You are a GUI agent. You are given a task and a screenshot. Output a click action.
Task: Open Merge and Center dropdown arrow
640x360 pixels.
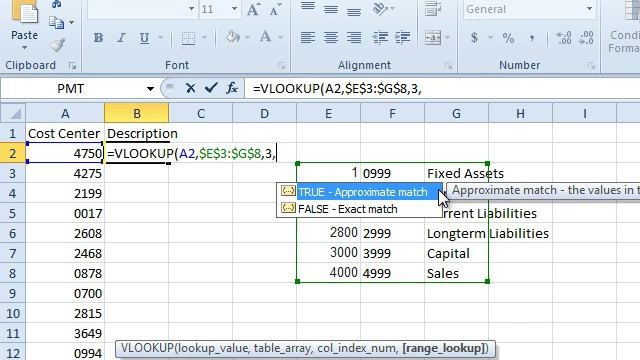[448, 38]
